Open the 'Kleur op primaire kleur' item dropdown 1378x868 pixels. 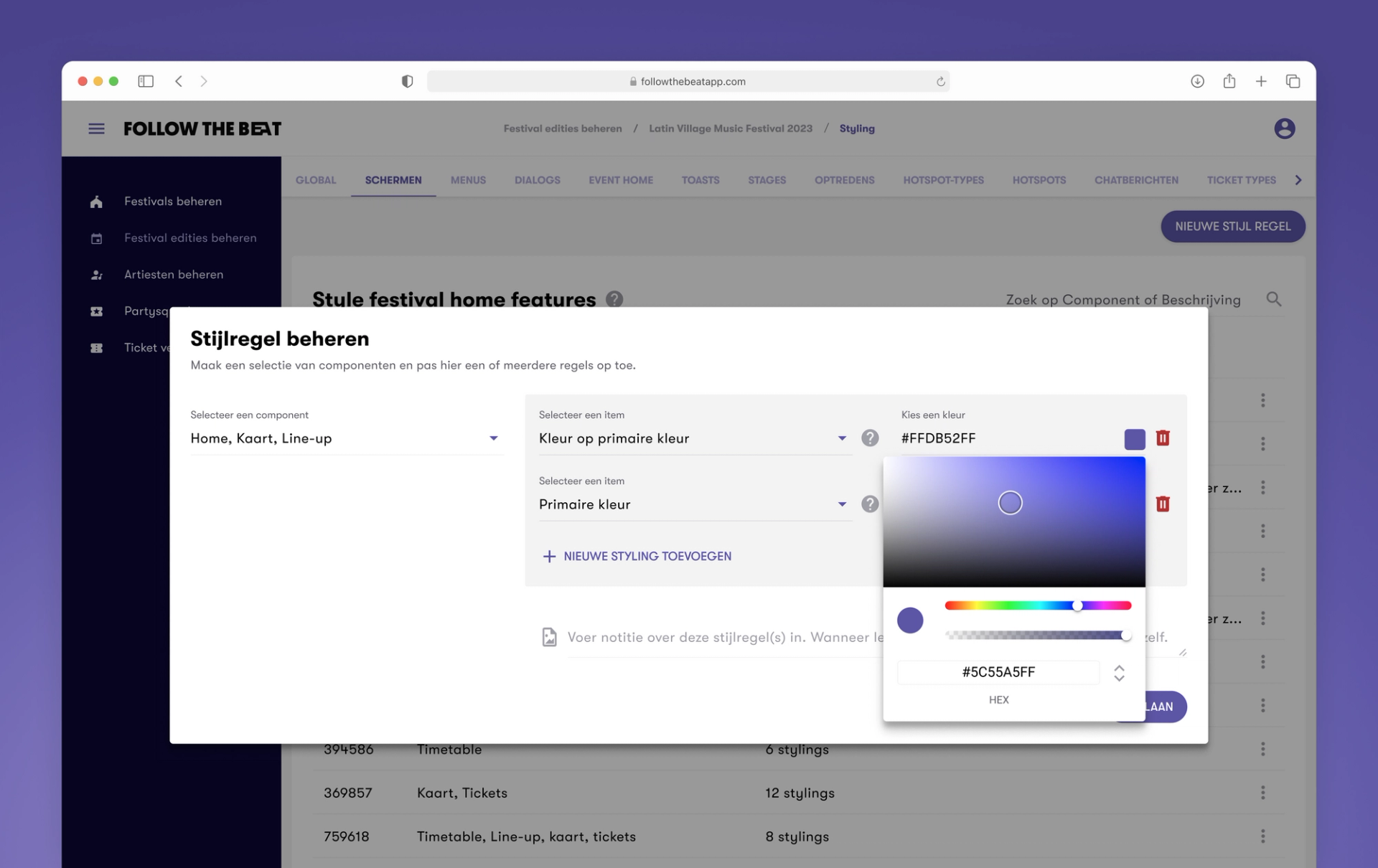click(842, 438)
